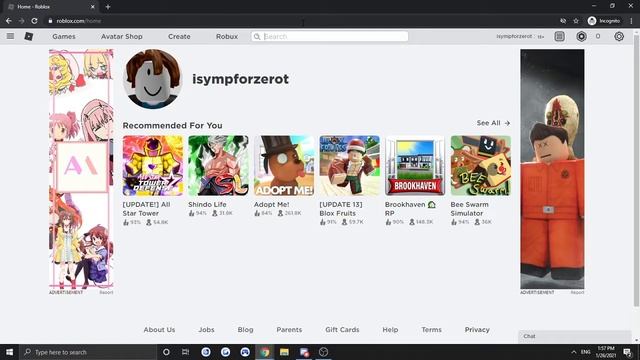Report the left anime advertisement
Image resolution: width=640 pixels, height=360 pixels.
click(x=106, y=292)
